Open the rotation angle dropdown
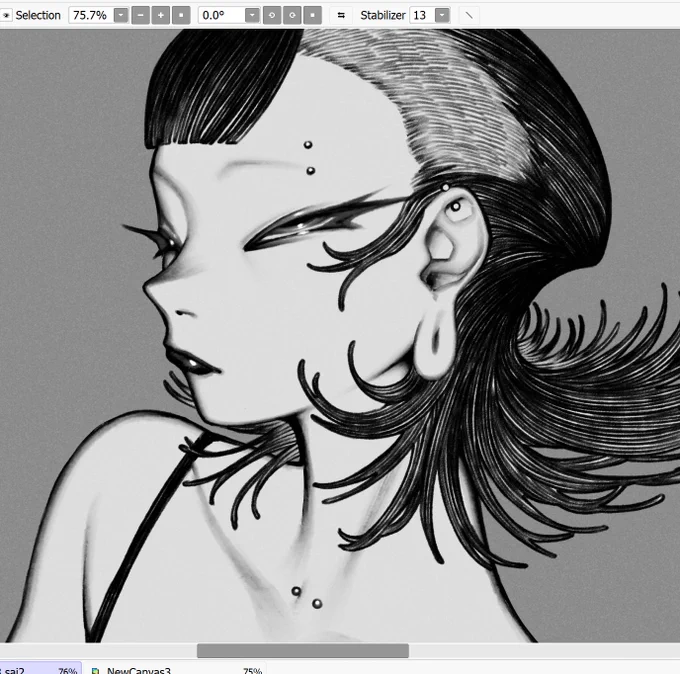The height and width of the screenshot is (674, 680). tap(252, 15)
